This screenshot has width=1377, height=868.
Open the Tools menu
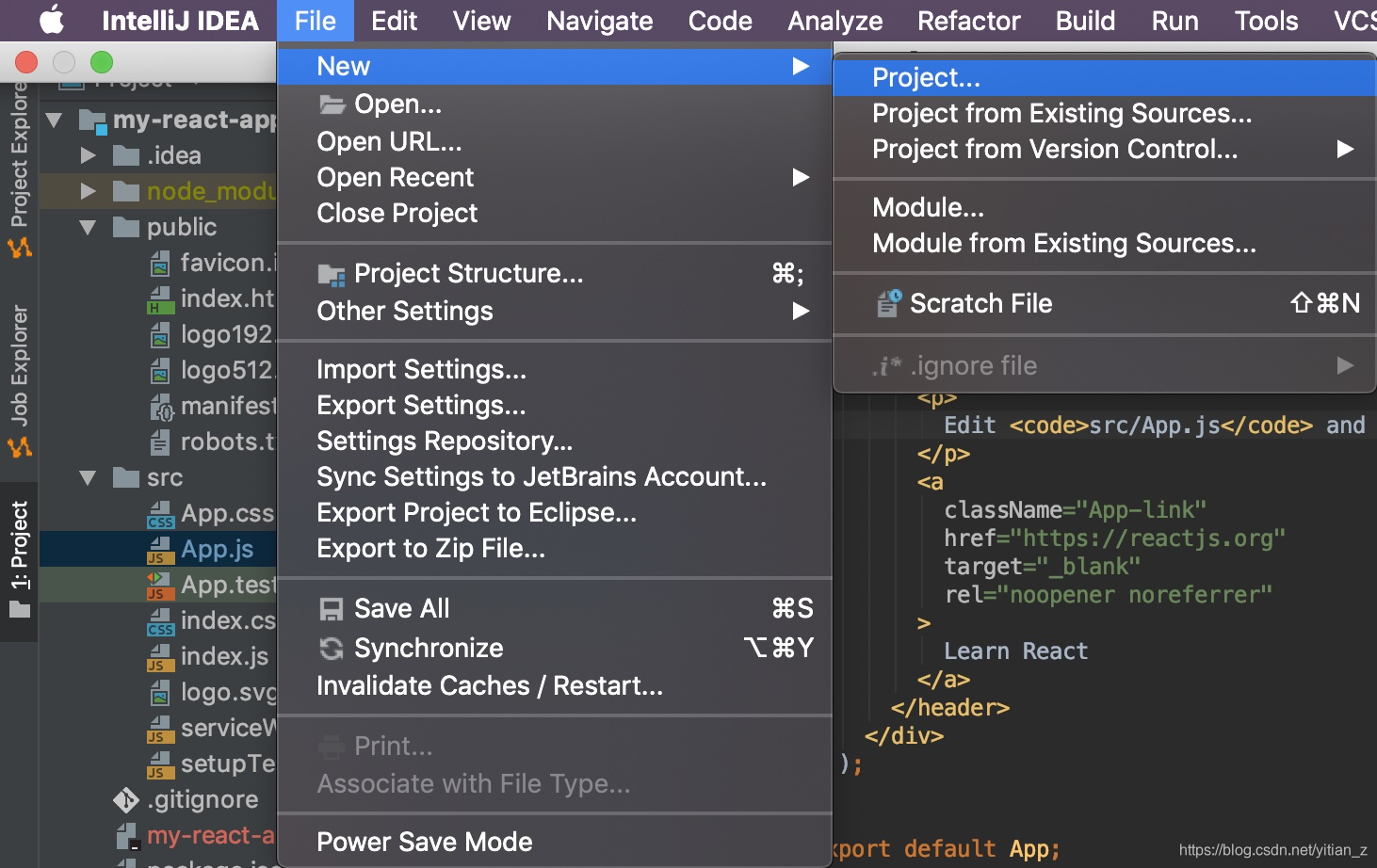[1266, 21]
